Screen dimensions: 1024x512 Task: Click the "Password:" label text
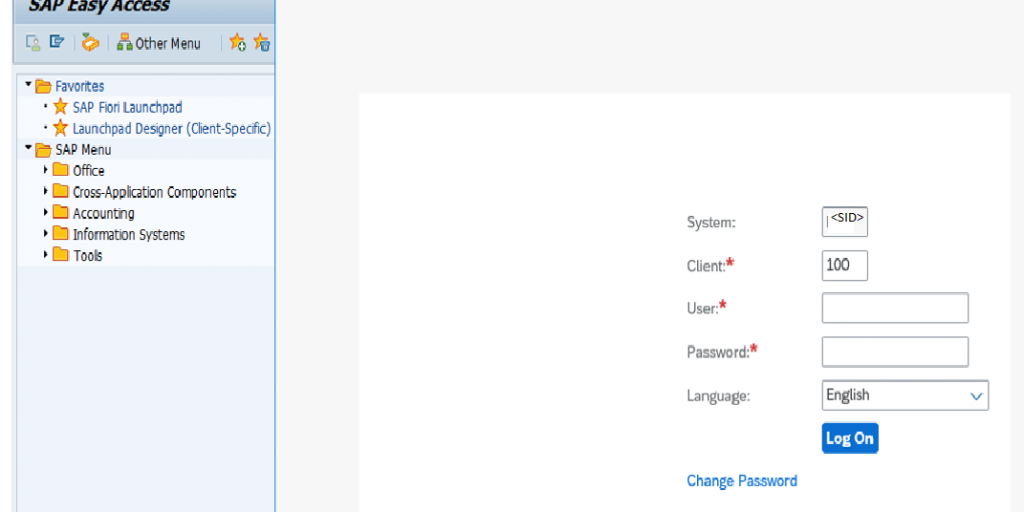tap(718, 352)
